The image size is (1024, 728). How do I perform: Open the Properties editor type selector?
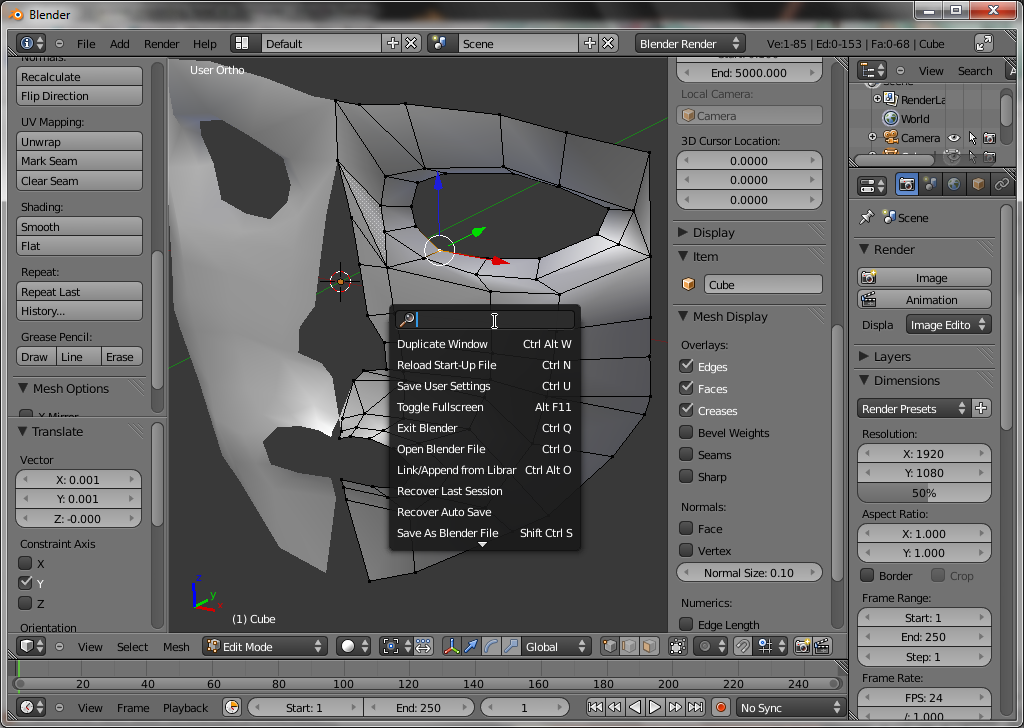872,185
